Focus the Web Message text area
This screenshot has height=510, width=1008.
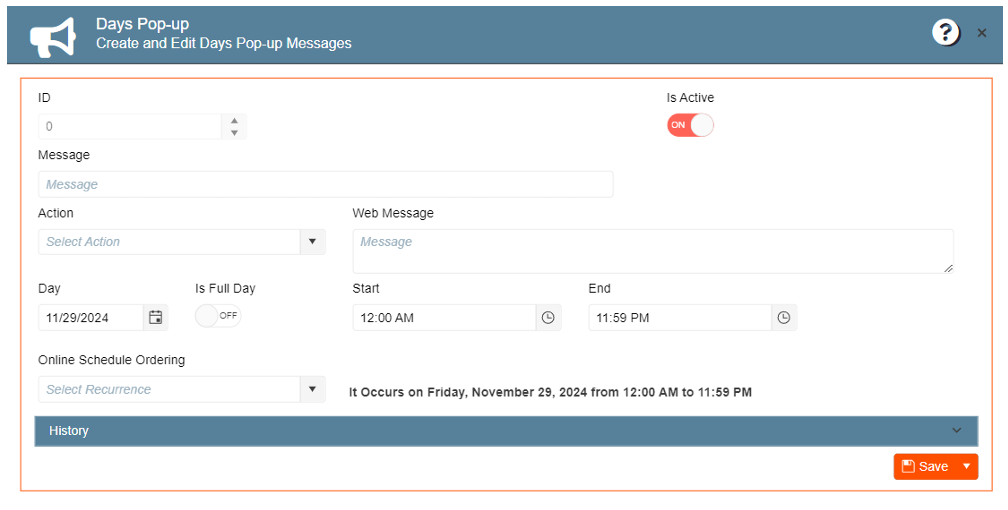point(652,251)
